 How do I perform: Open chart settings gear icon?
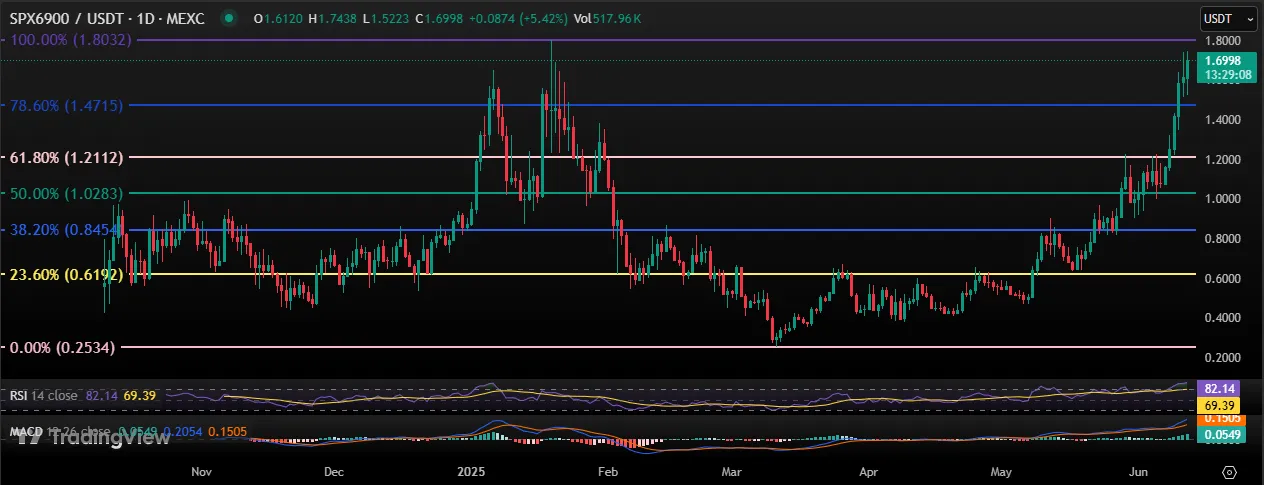coord(1230,470)
